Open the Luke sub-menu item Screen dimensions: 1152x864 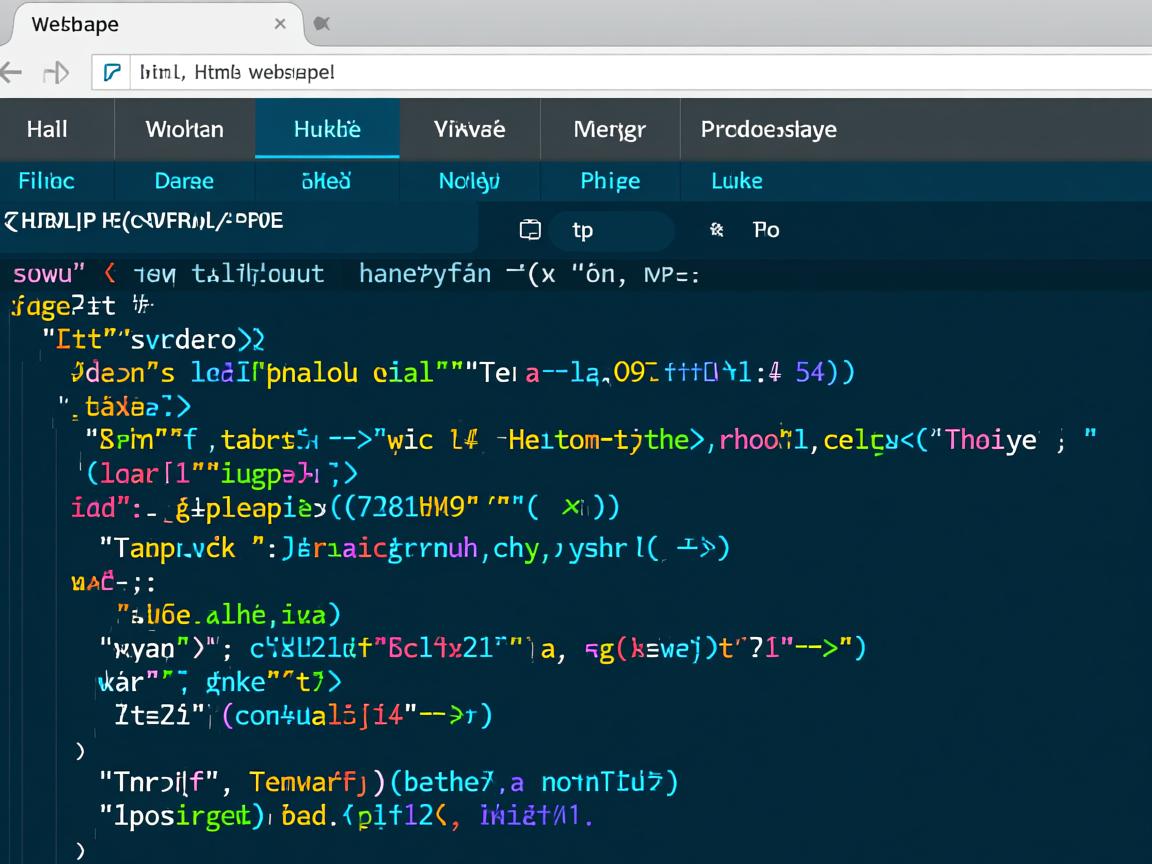(736, 181)
